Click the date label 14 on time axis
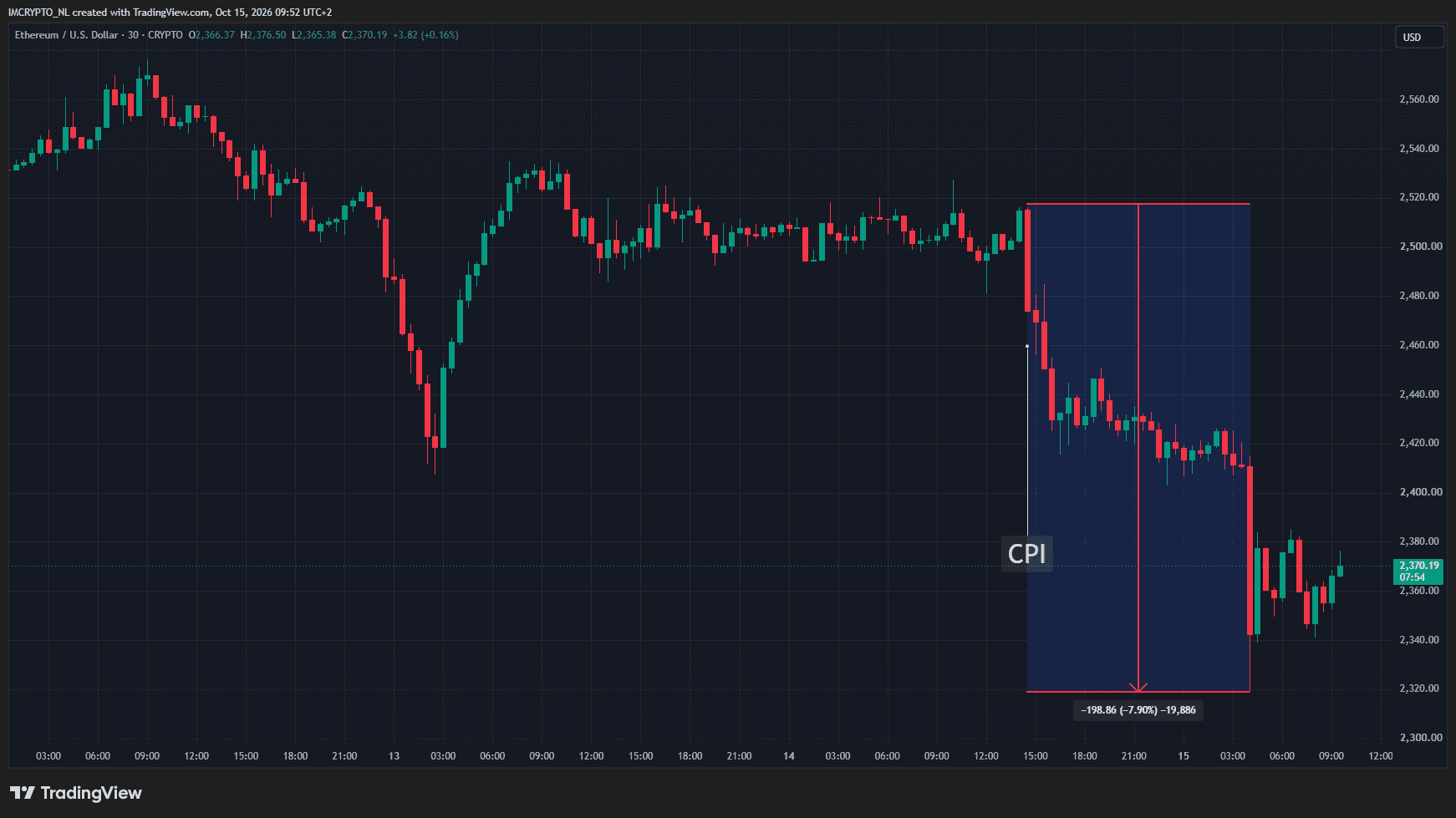The image size is (1456, 818). (788, 756)
